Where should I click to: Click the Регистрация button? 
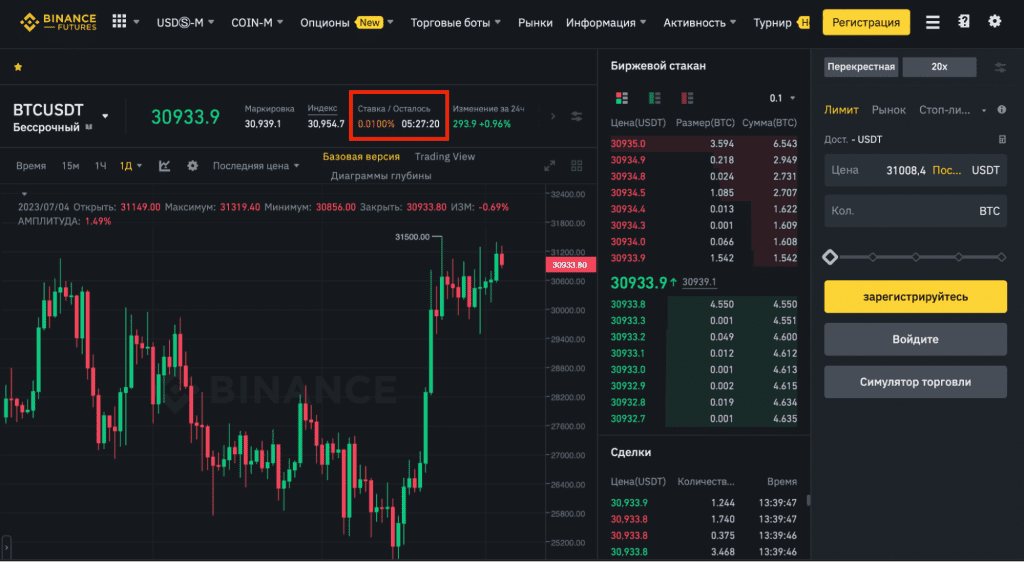tap(866, 22)
